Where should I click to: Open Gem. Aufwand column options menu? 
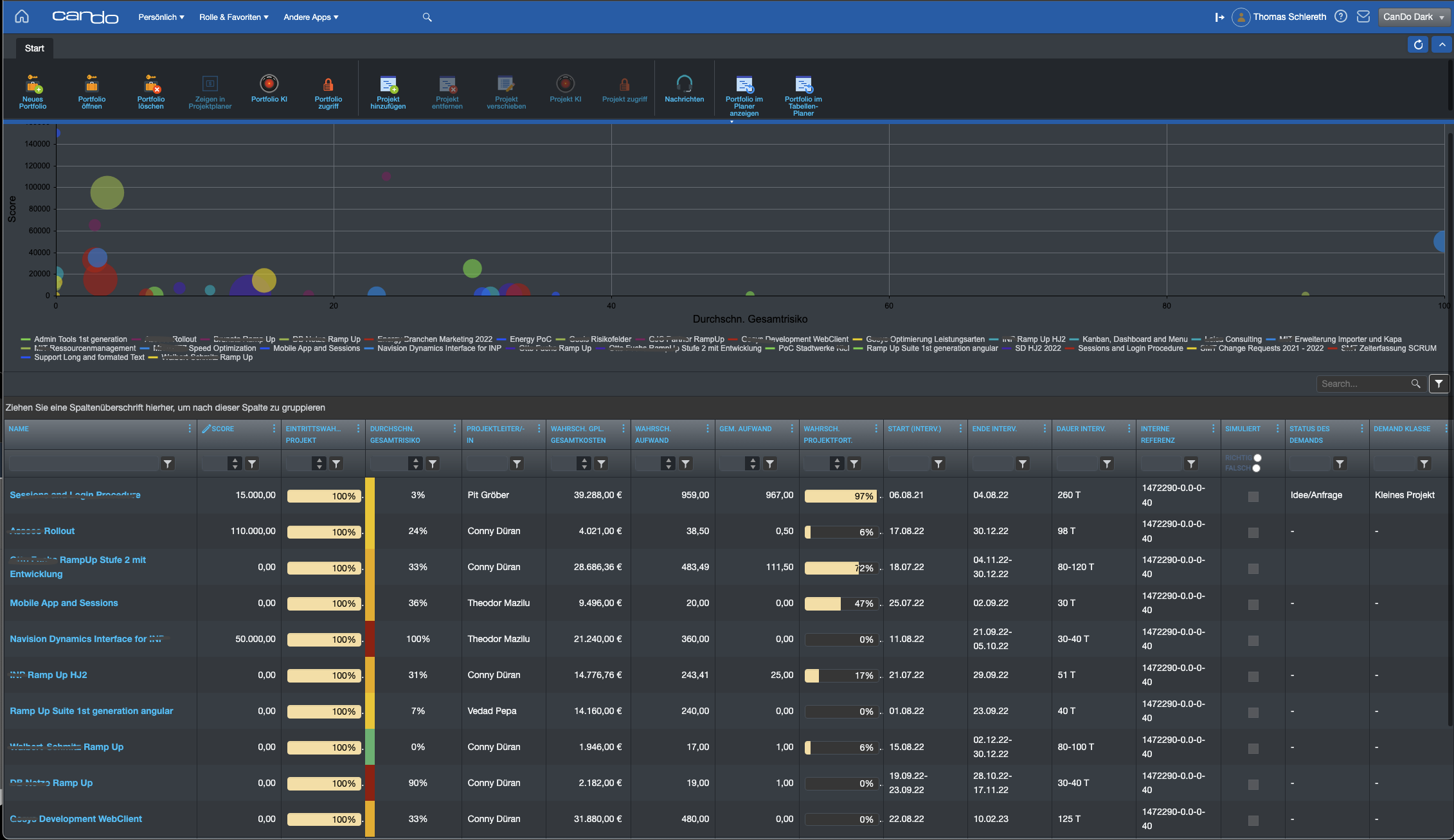(x=792, y=429)
